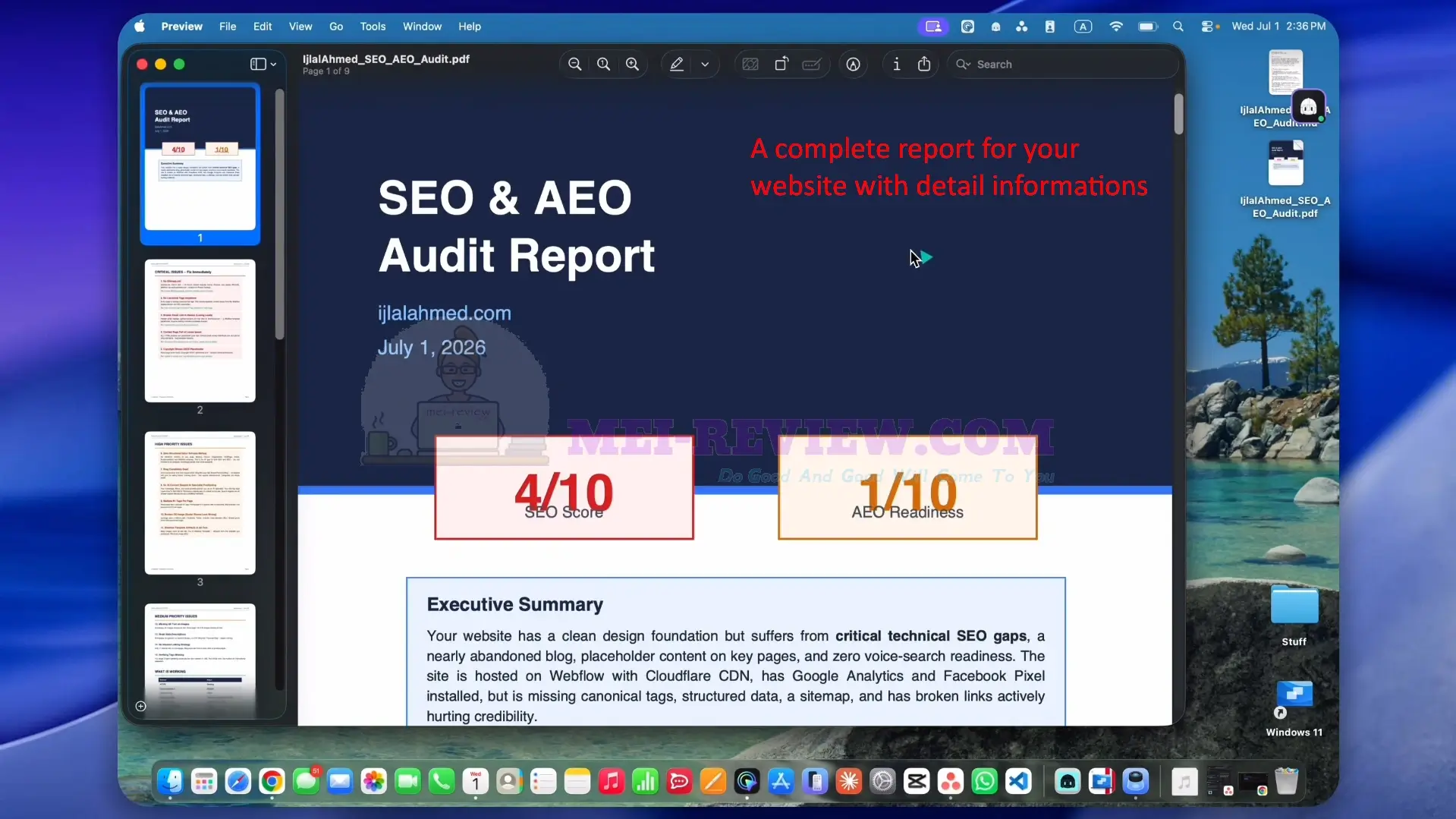The image size is (1456, 819).
Task: Open System Settings from the Dock
Action: (882, 781)
